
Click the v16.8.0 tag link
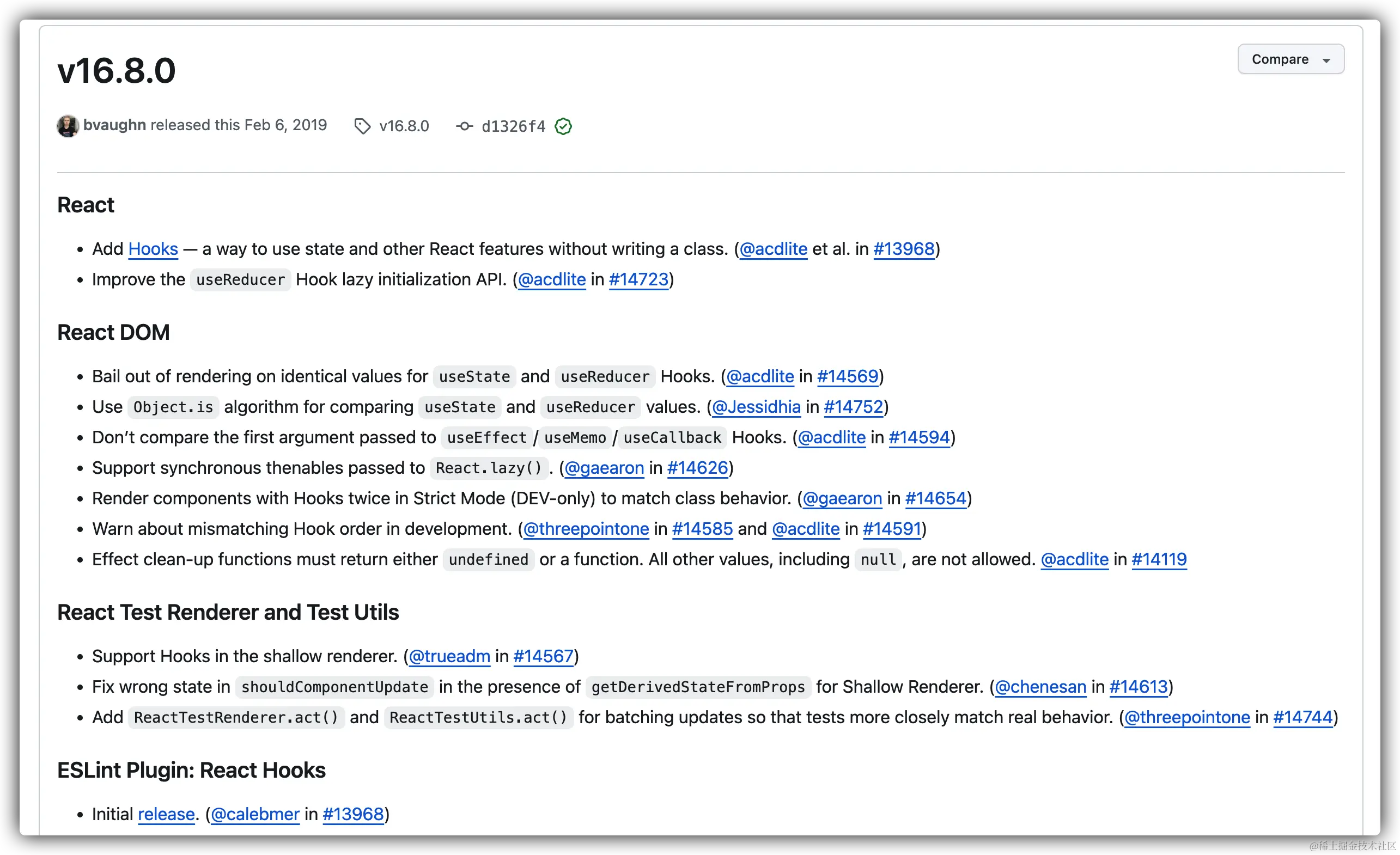pyautogui.click(x=404, y=126)
